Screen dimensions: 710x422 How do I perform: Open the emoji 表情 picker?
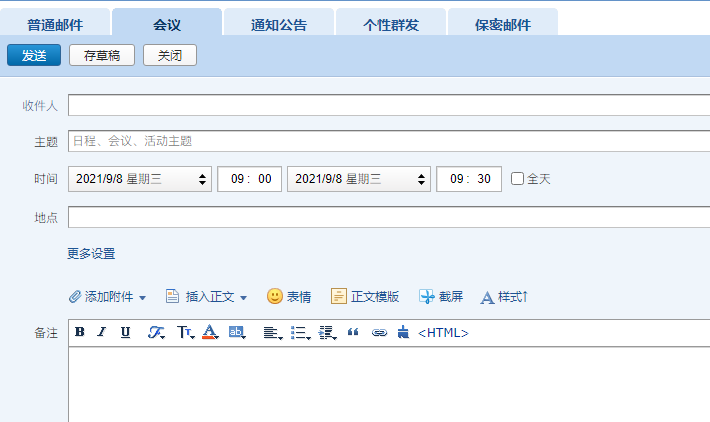(x=289, y=297)
